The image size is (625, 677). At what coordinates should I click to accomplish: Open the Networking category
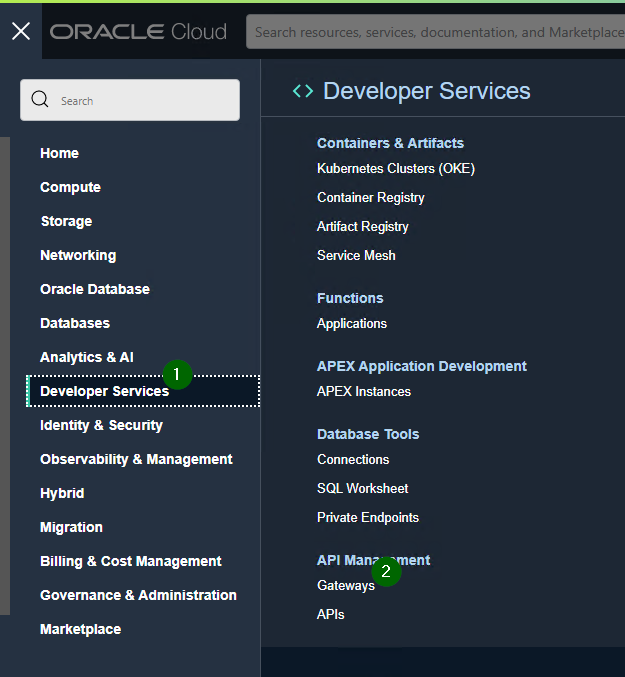78,256
